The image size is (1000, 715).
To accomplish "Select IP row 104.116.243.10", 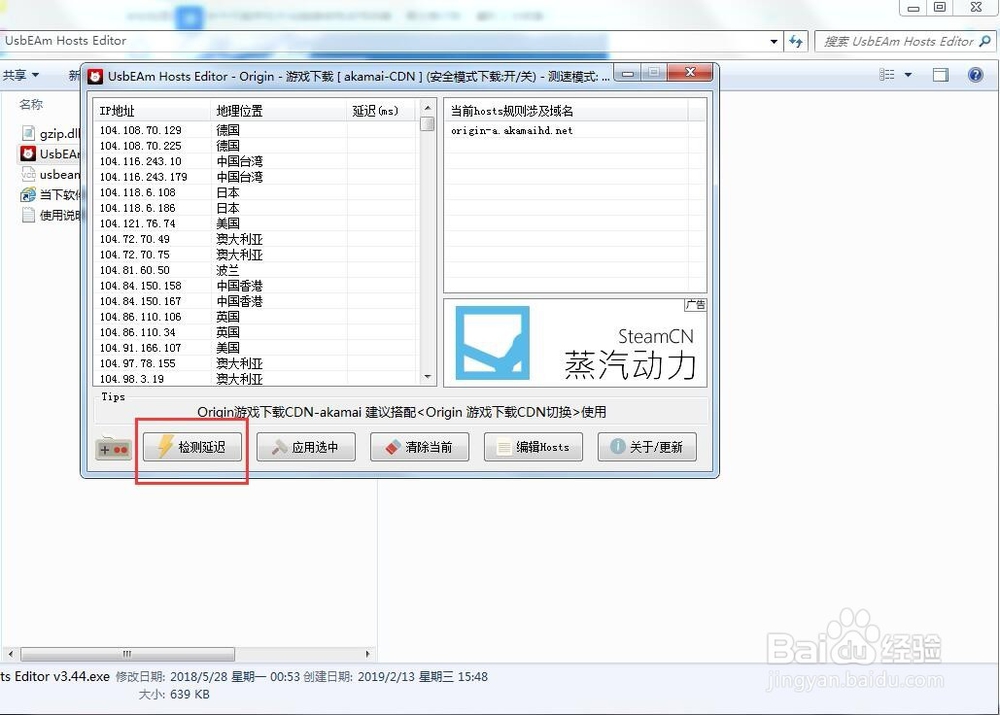I will (256, 161).
